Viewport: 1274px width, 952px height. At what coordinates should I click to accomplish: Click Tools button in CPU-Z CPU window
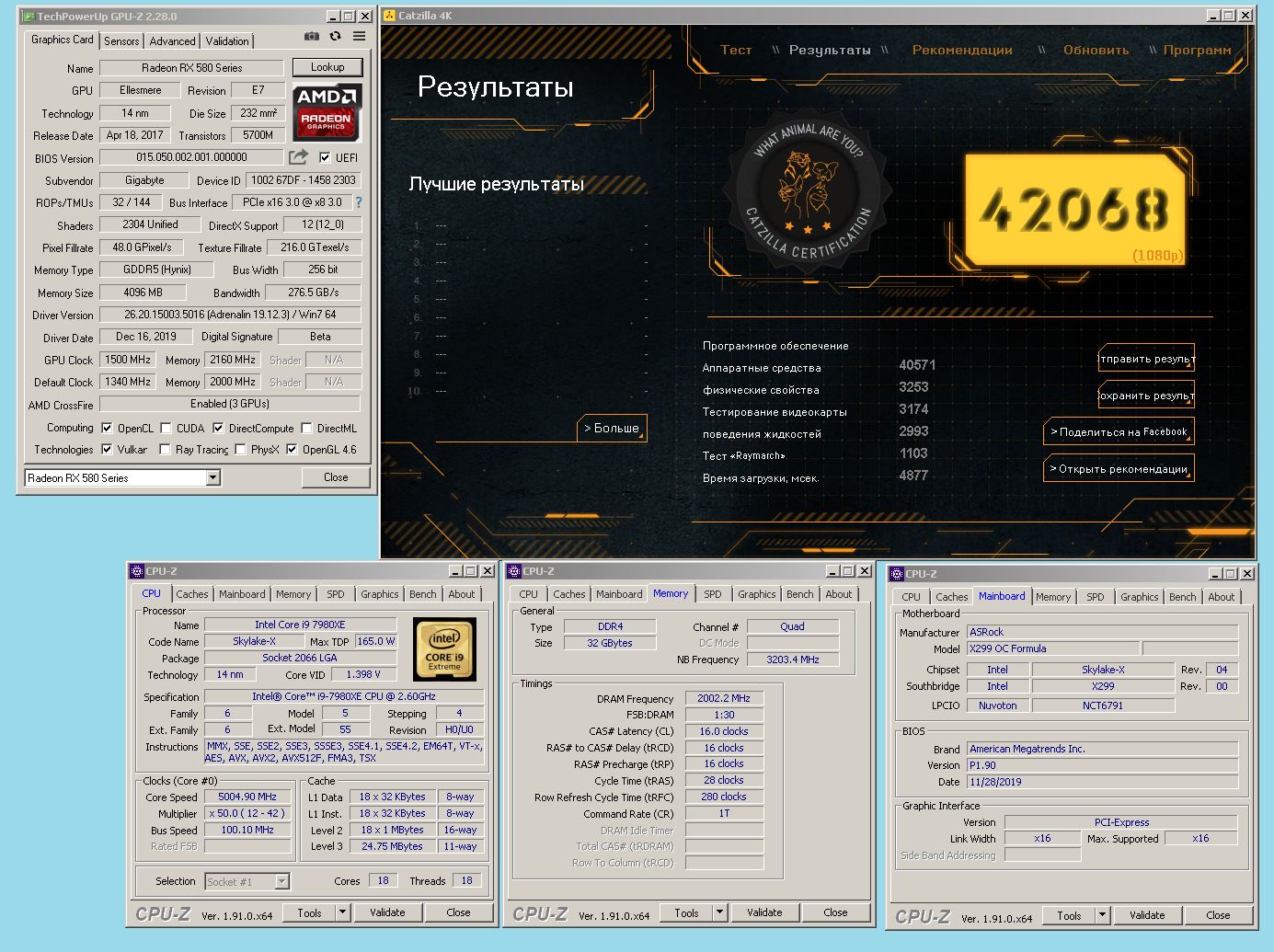point(309,912)
